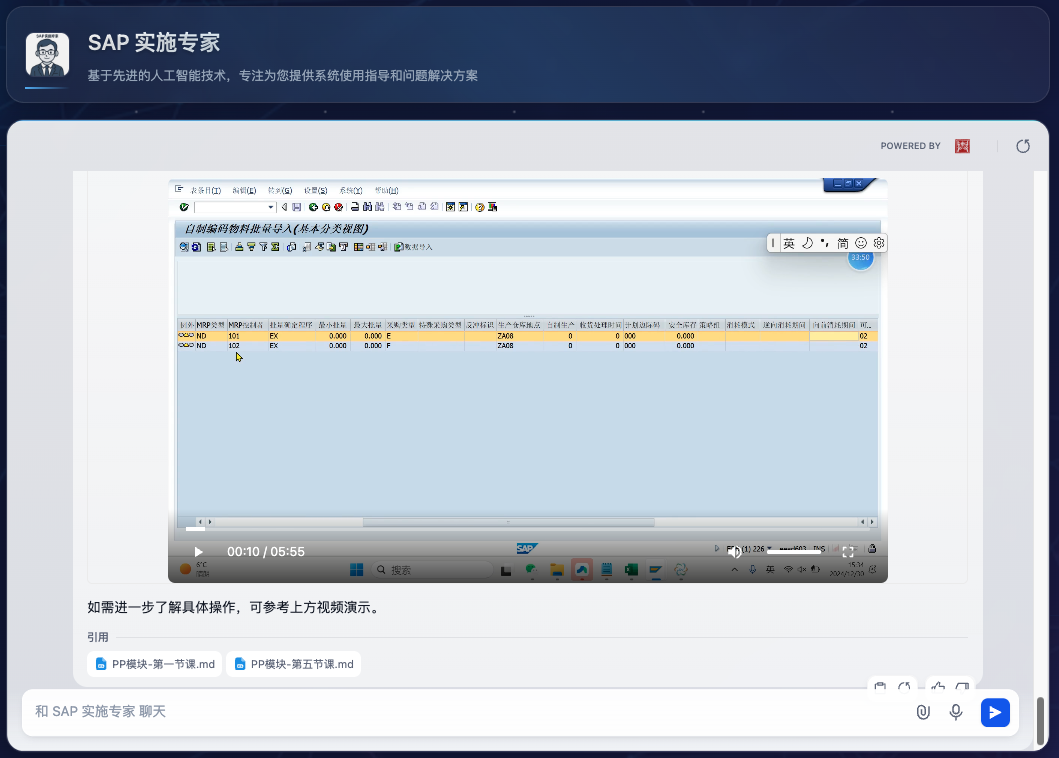Click the POWERED BY red logo
This screenshot has height=758, width=1059.
(962, 146)
